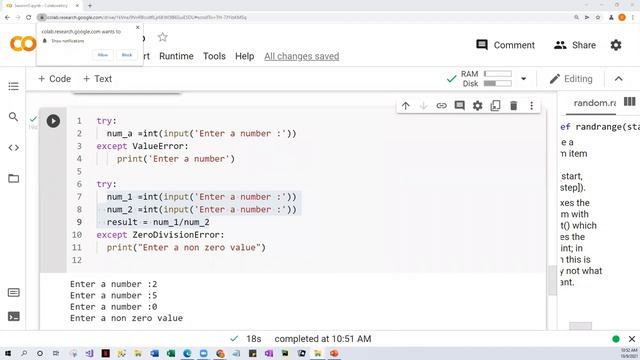Image resolution: width=640 pixels, height=360 pixels.
Task: Open Microsoft Edge from the taskbar
Action: pyautogui.click(x=187, y=353)
